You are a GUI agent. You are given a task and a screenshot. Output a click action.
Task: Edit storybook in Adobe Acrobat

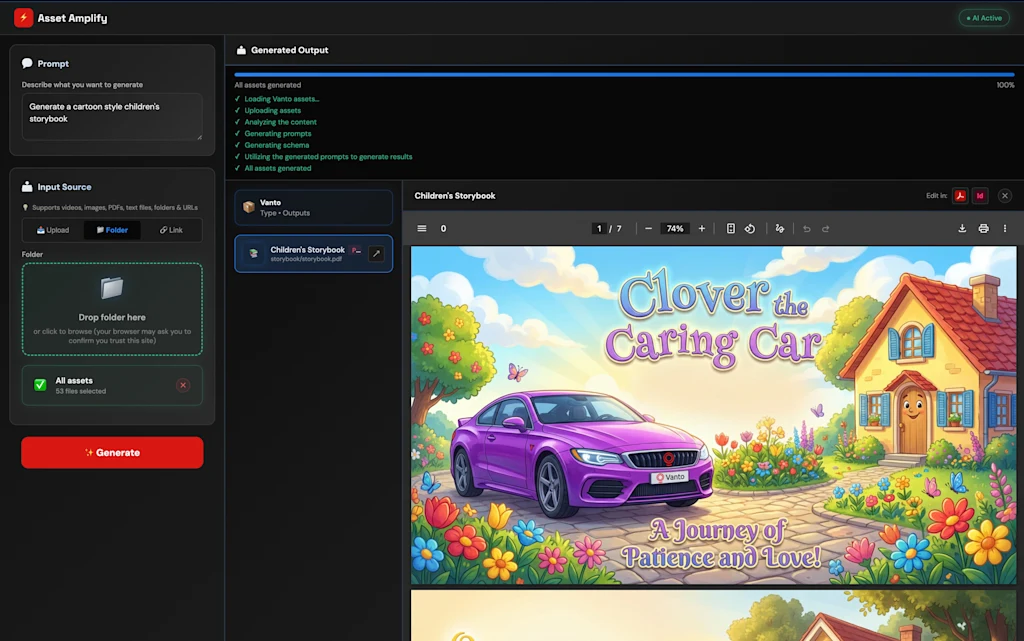pyautogui.click(x=960, y=196)
